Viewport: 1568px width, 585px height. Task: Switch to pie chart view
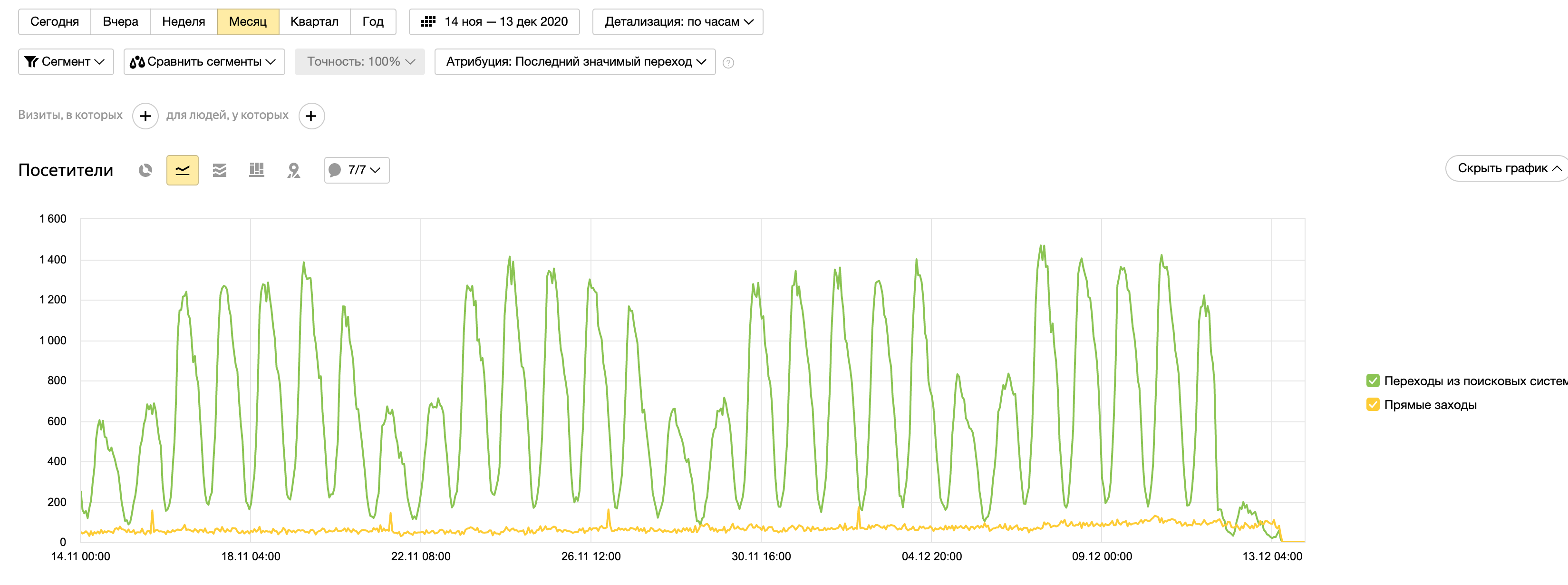coord(145,170)
